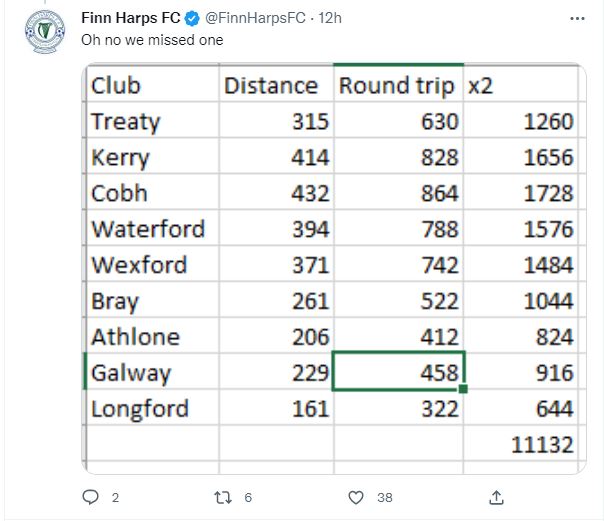Open the spreadsheet image attachment
This screenshot has height=521, width=604.
[x=334, y=268]
